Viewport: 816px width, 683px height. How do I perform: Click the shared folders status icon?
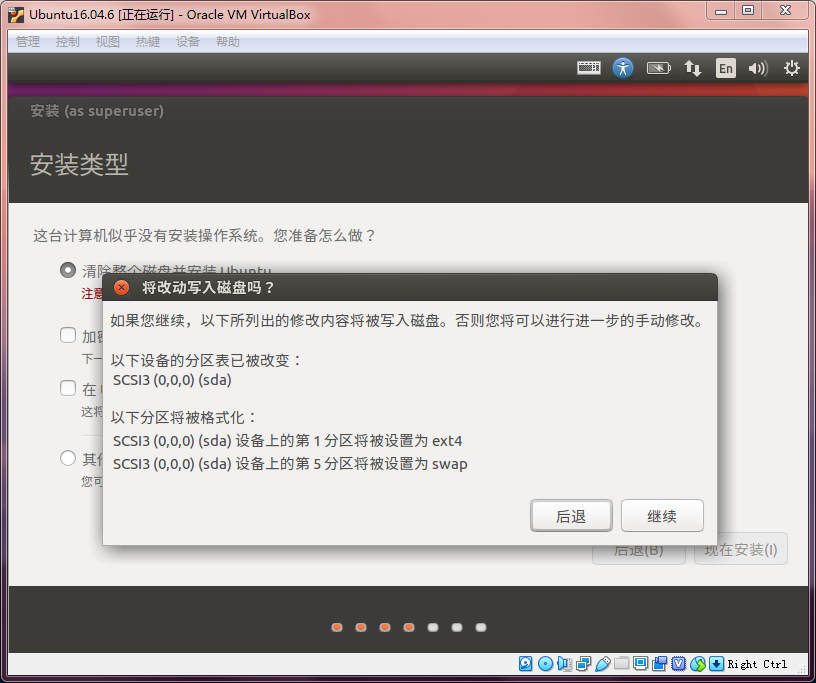(x=621, y=663)
